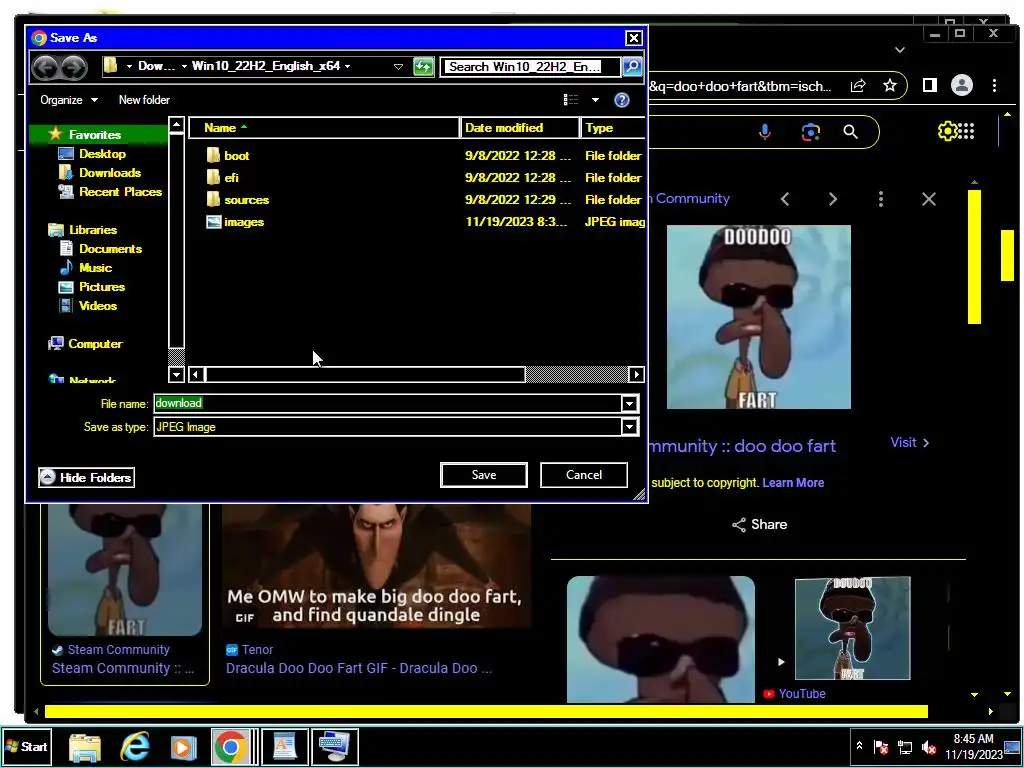This screenshot has width=1024, height=768.
Task: Open the view options dropdown arrow
Action: tap(595, 100)
